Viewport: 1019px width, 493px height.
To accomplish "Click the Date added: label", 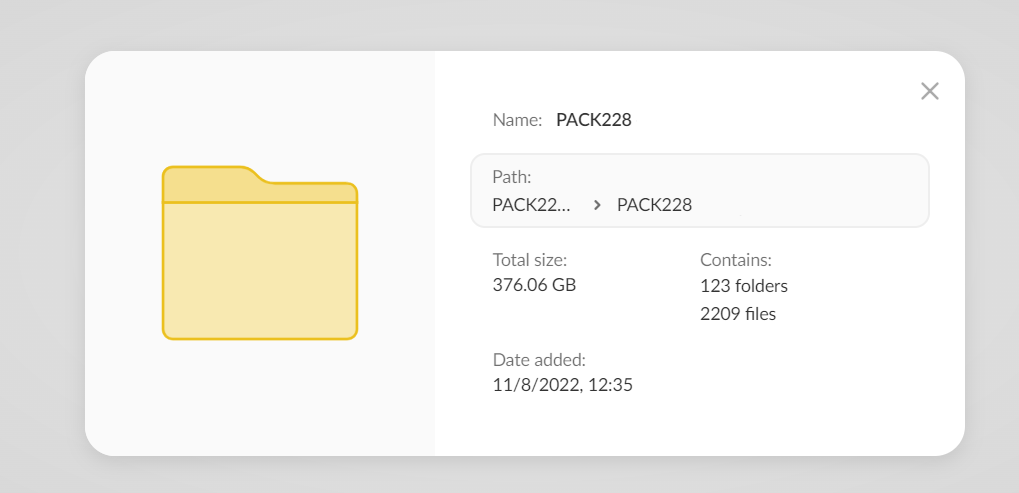I will (539, 359).
